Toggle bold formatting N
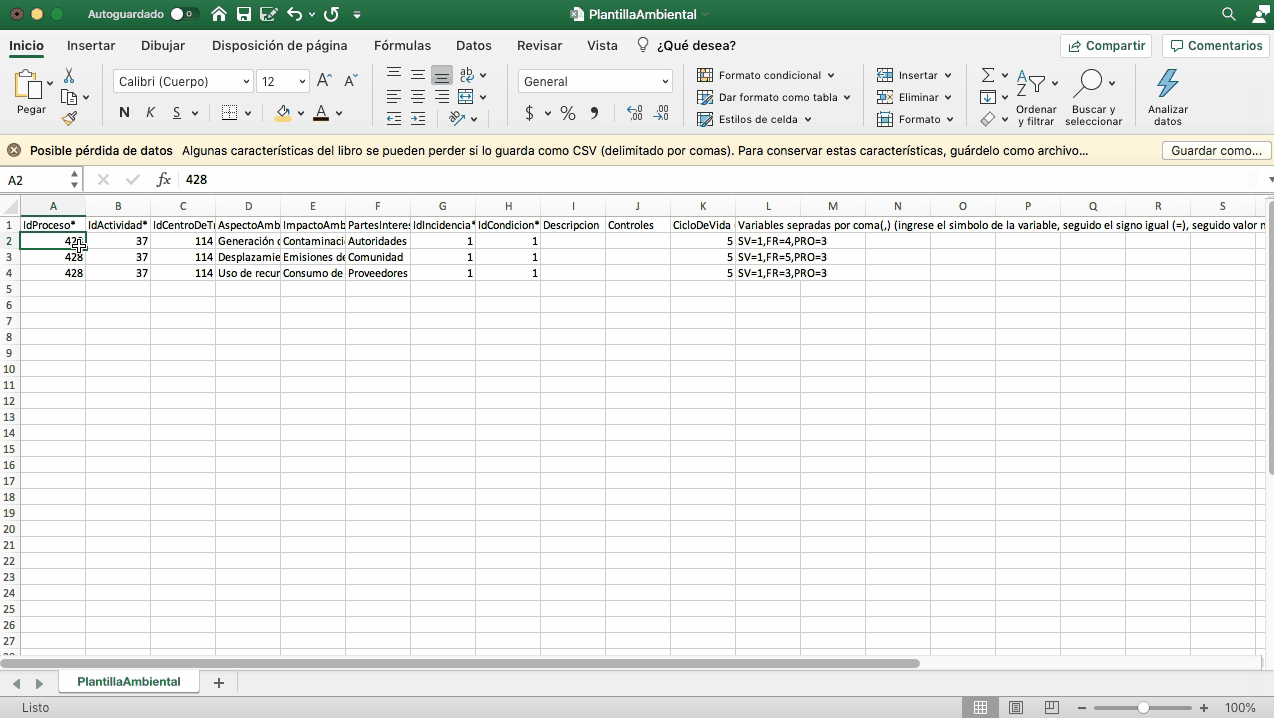The image size is (1274, 718). 124,113
